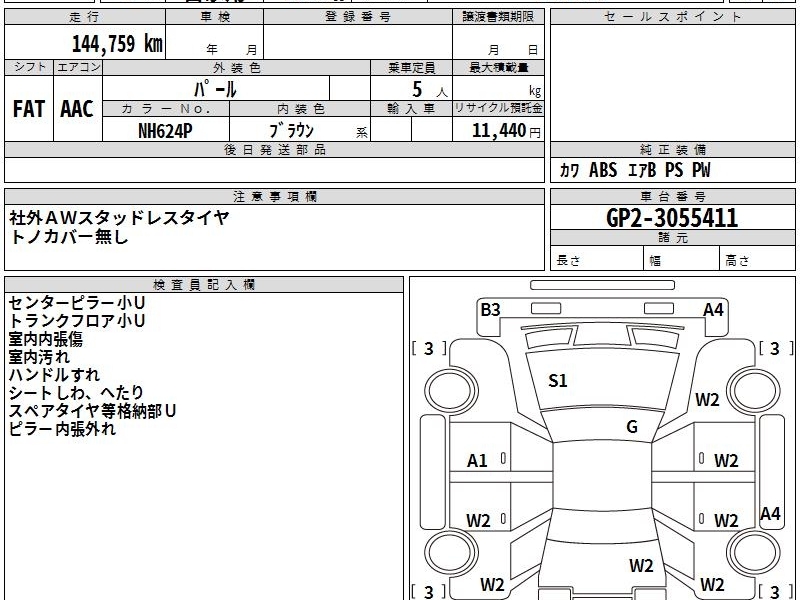This screenshot has width=800, height=600.
Task: Select the recycle deposit 11,440 円
Action: [x=506, y=131]
